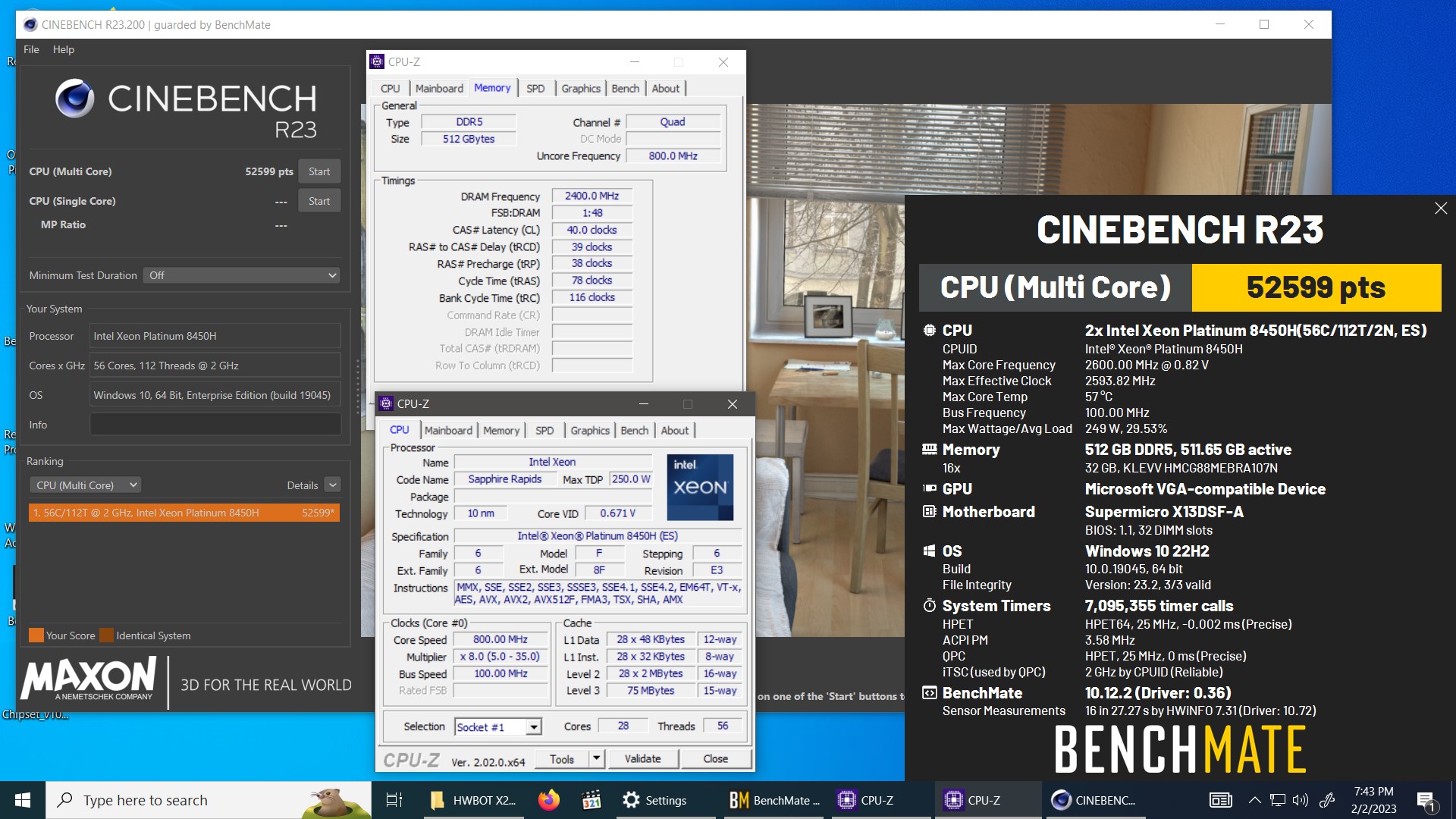
Task: Show hidden system tray icons
Action: pyautogui.click(x=1254, y=800)
